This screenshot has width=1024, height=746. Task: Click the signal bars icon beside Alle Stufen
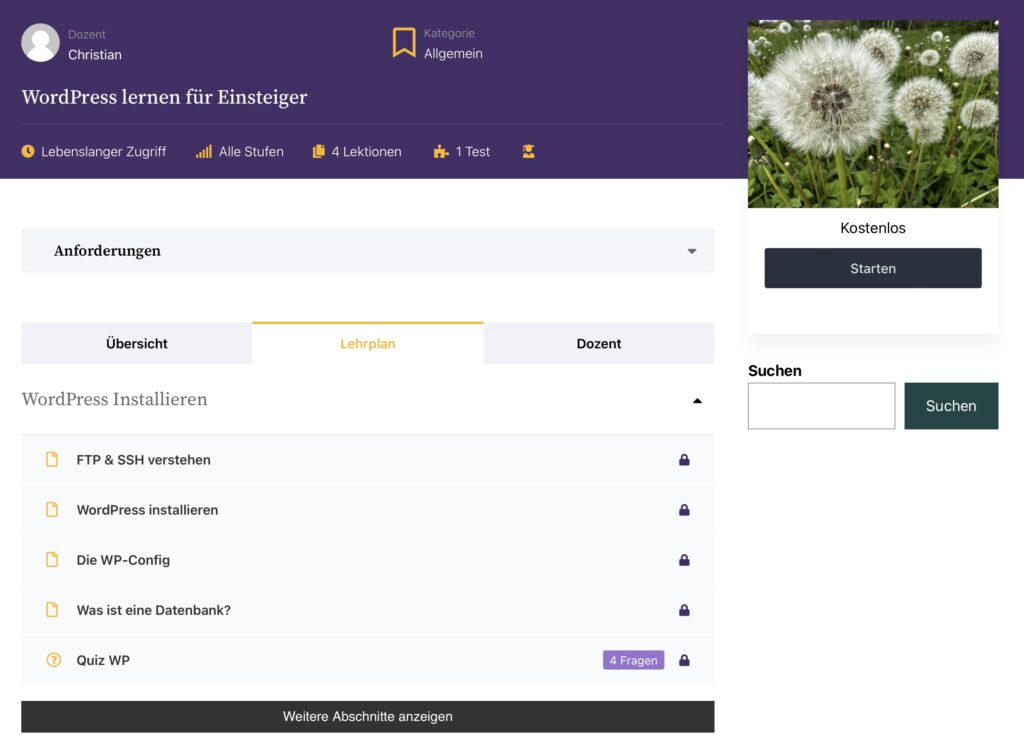(x=204, y=152)
